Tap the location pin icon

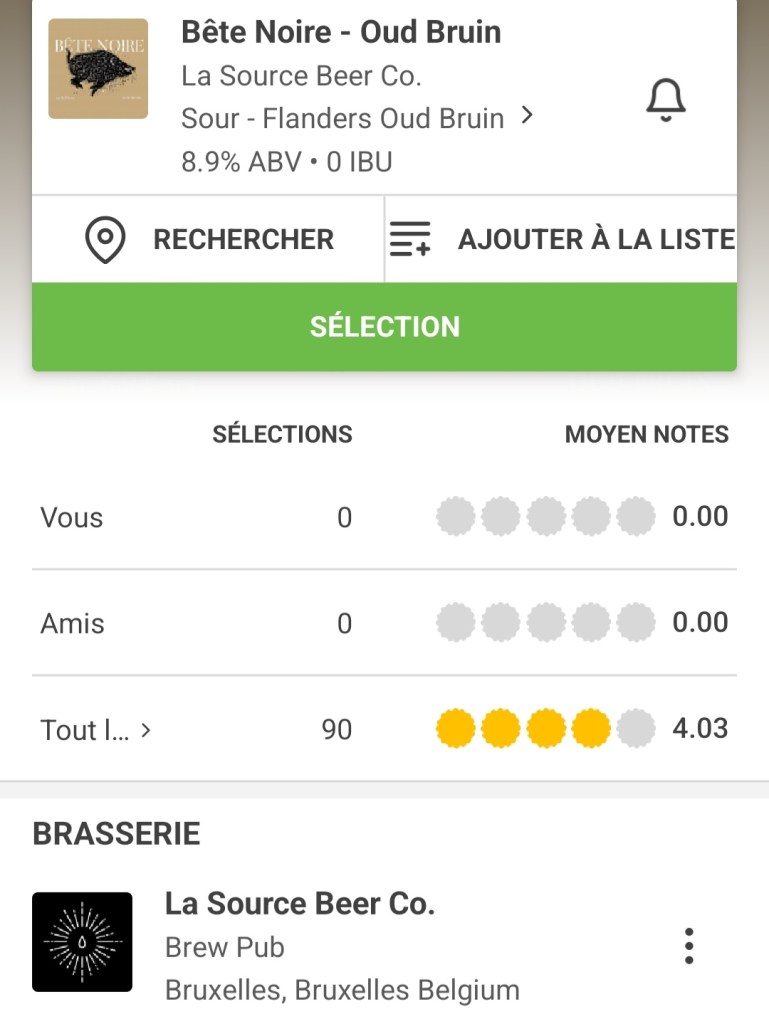(105, 240)
